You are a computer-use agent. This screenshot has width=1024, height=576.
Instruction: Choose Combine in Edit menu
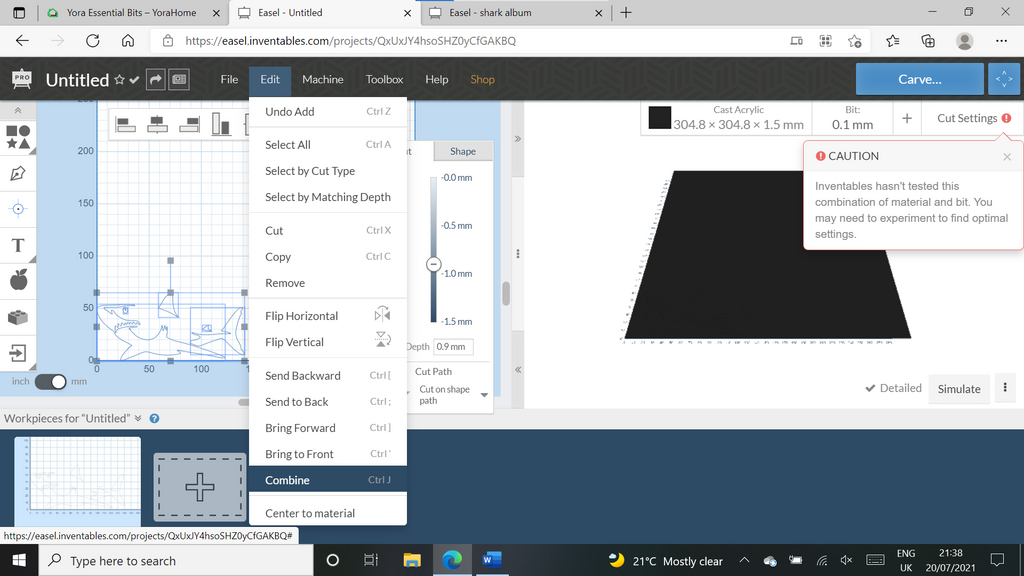click(328, 480)
